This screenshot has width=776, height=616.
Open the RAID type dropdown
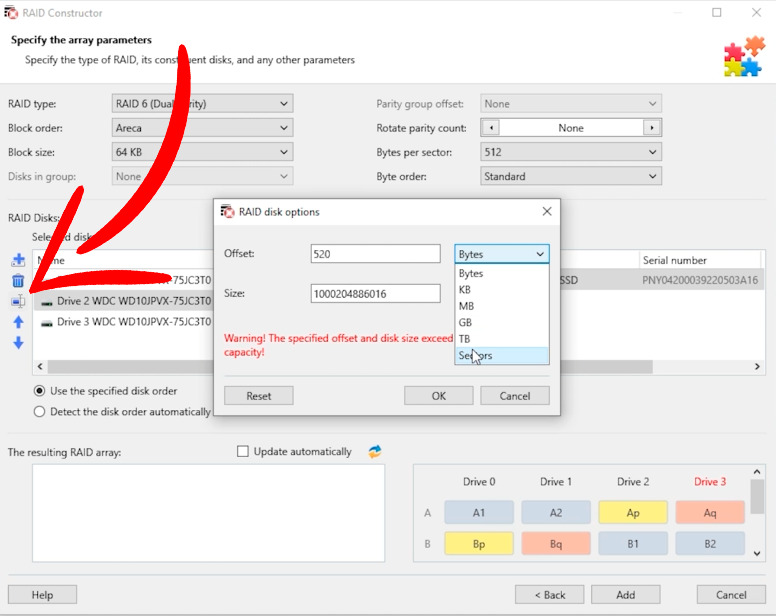(202, 103)
